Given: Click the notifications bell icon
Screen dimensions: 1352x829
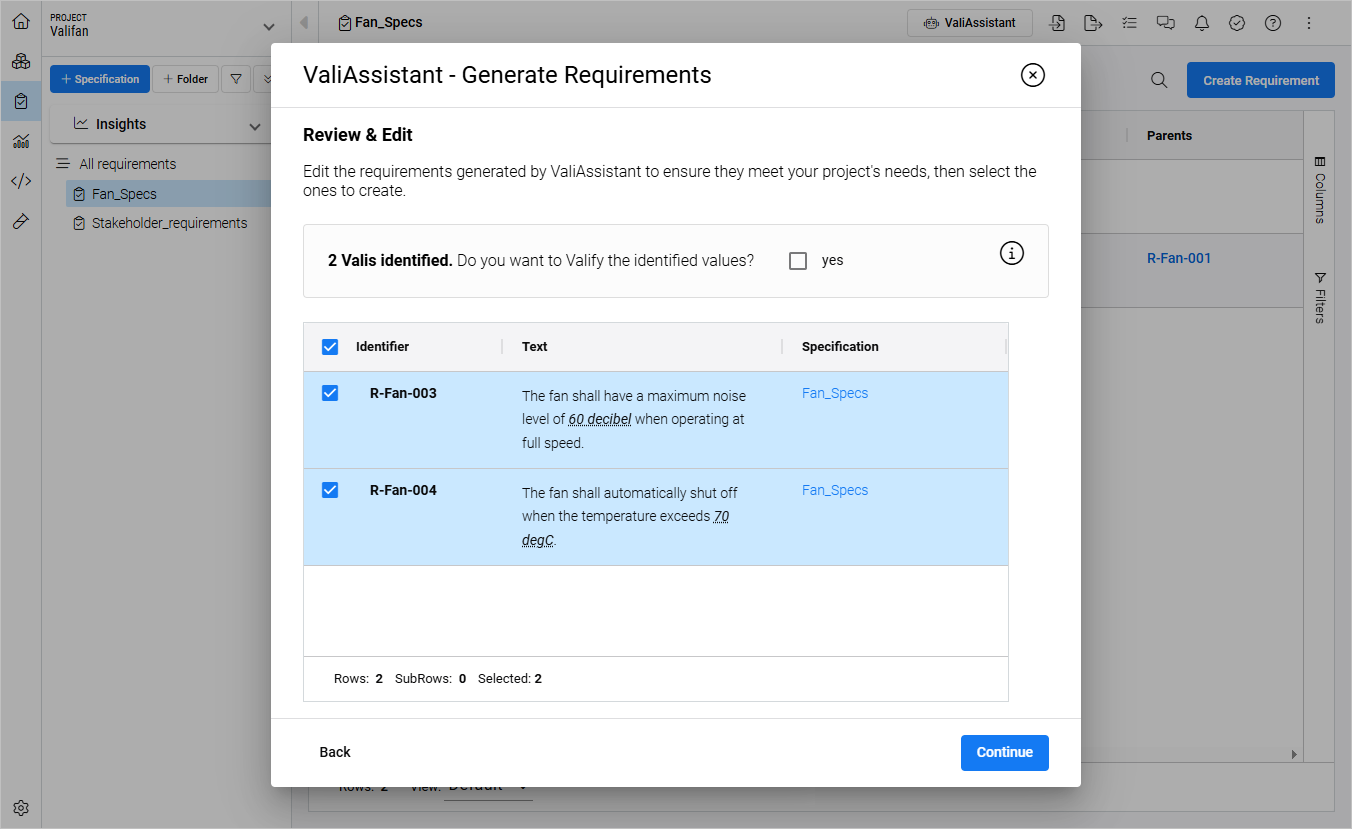Looking at the screenshot, I should 1202,23.
